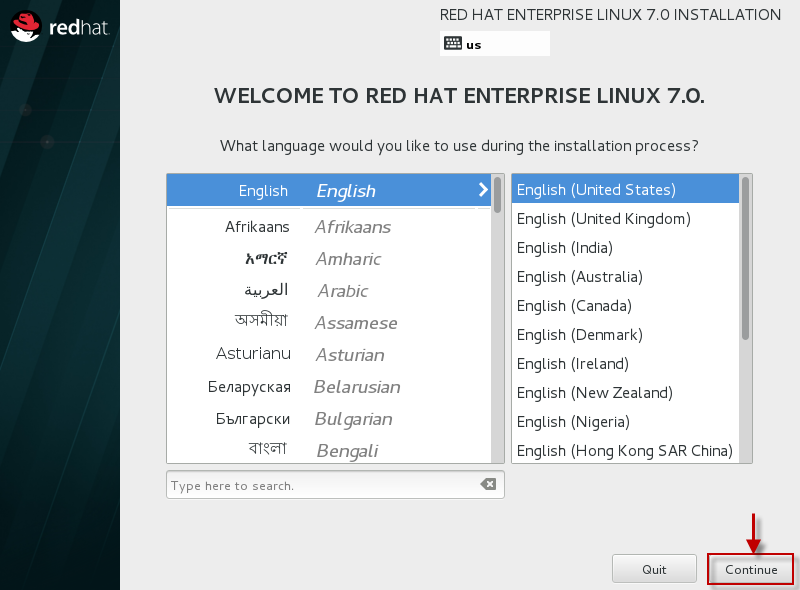Choose English (Hong Kong SAR China) locale
This screenshot has width=800, height=590.
[x=625, y=451]
